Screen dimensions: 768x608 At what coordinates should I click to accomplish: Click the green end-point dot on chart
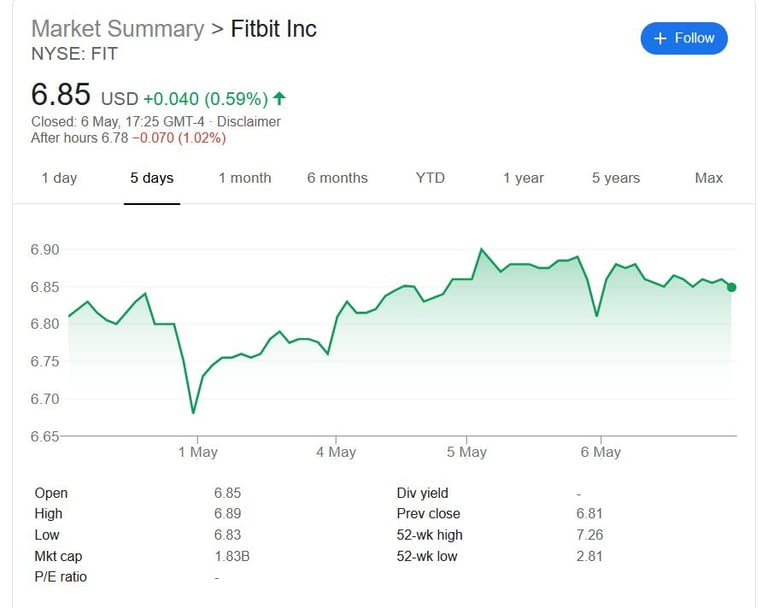(x=732, y=287)
